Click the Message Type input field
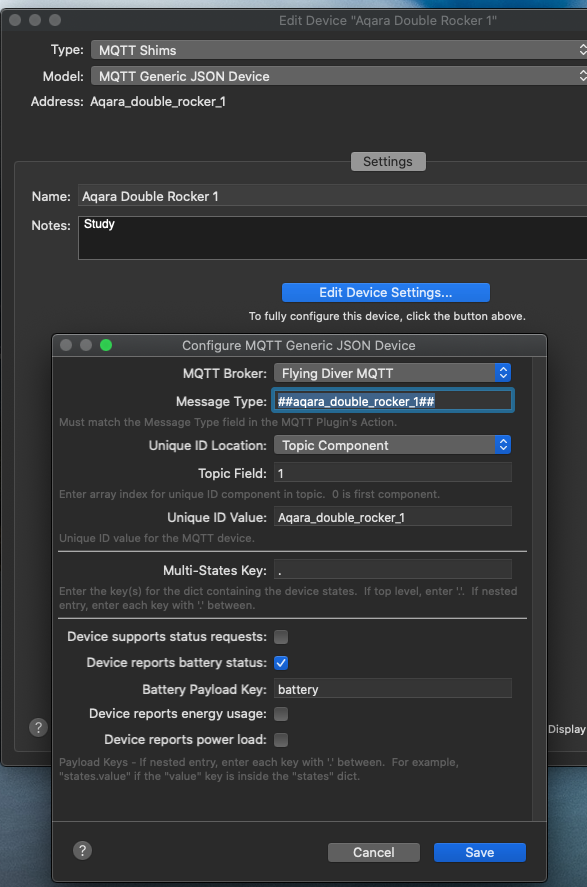The width and height of the screenshot is (587, 887). 392,401
